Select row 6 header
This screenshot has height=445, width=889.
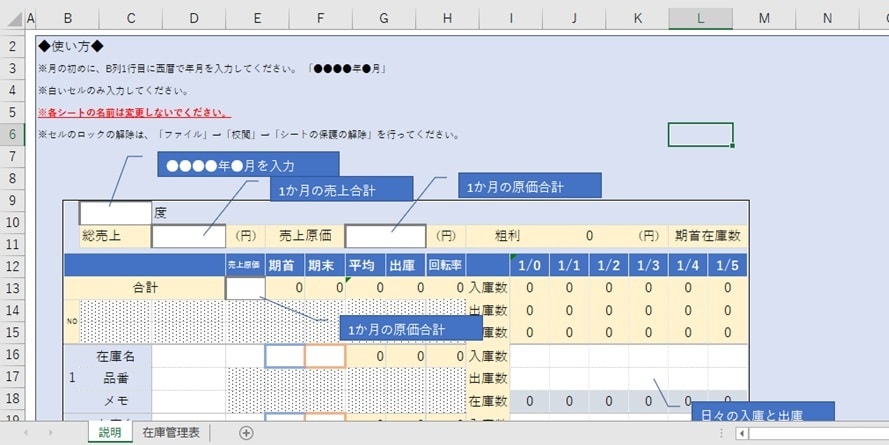point(12,134)
